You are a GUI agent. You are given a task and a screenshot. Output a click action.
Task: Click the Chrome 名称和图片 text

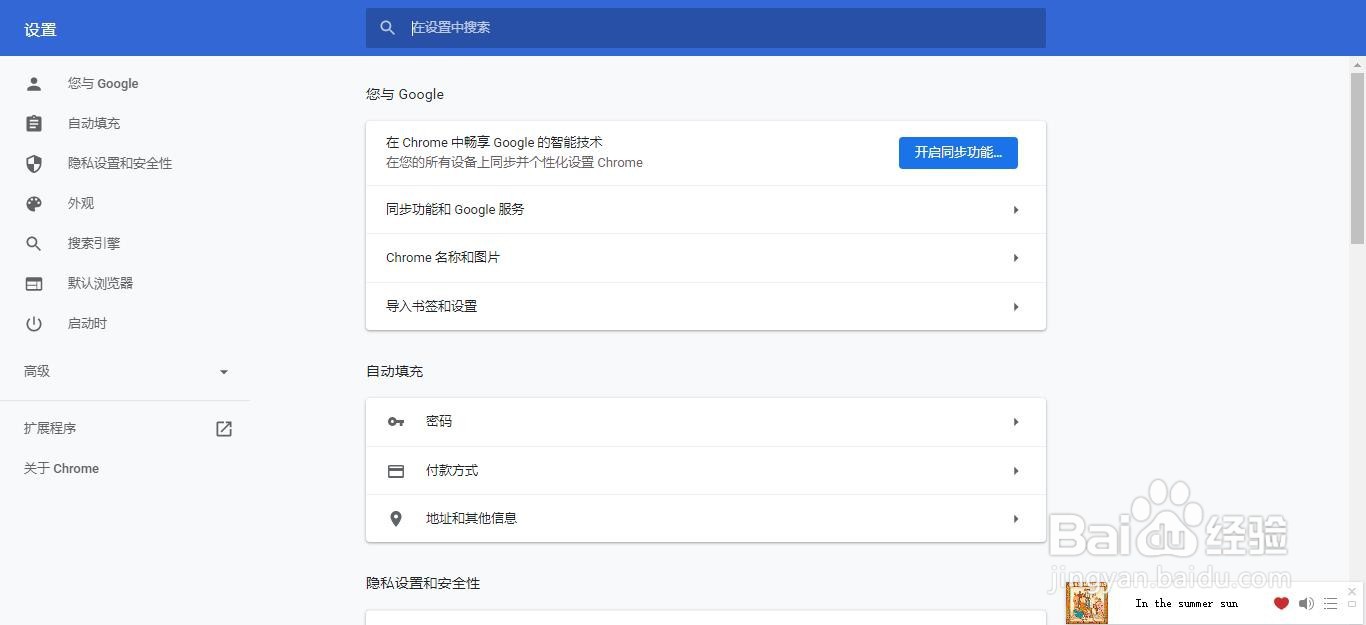click(443, 258)
